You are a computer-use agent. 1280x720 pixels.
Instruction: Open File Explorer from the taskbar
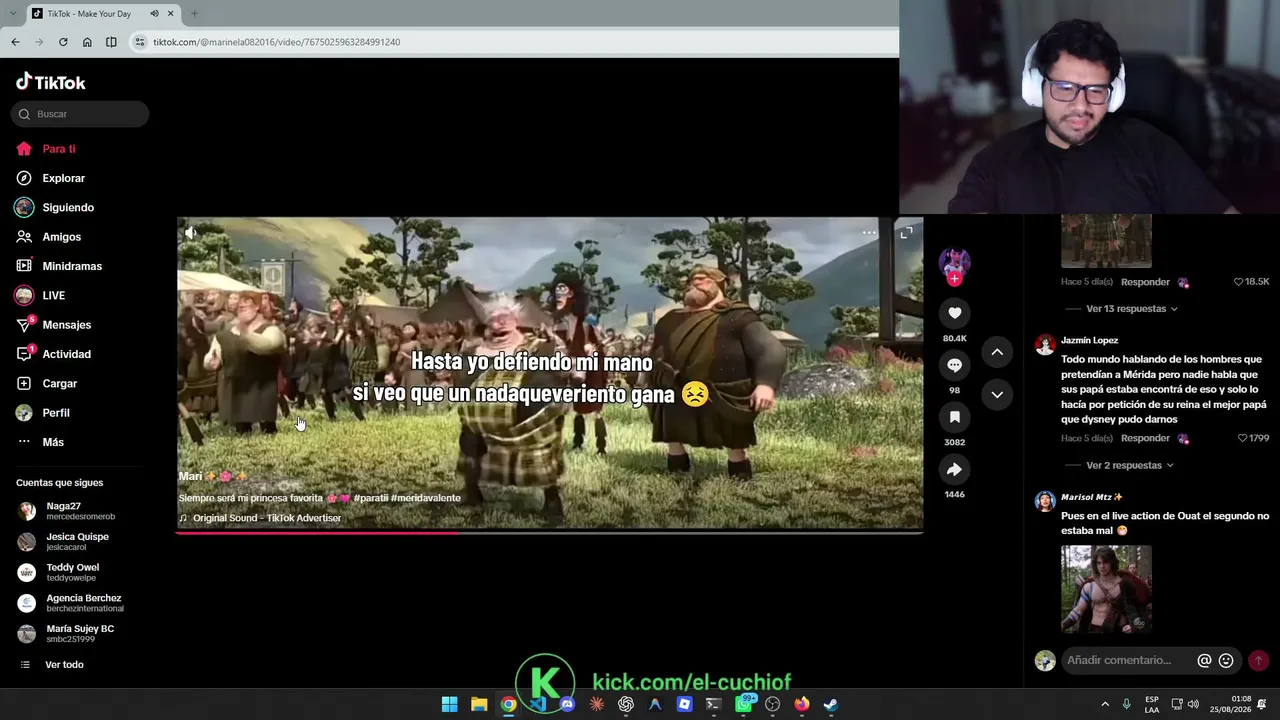click(479, 704)
